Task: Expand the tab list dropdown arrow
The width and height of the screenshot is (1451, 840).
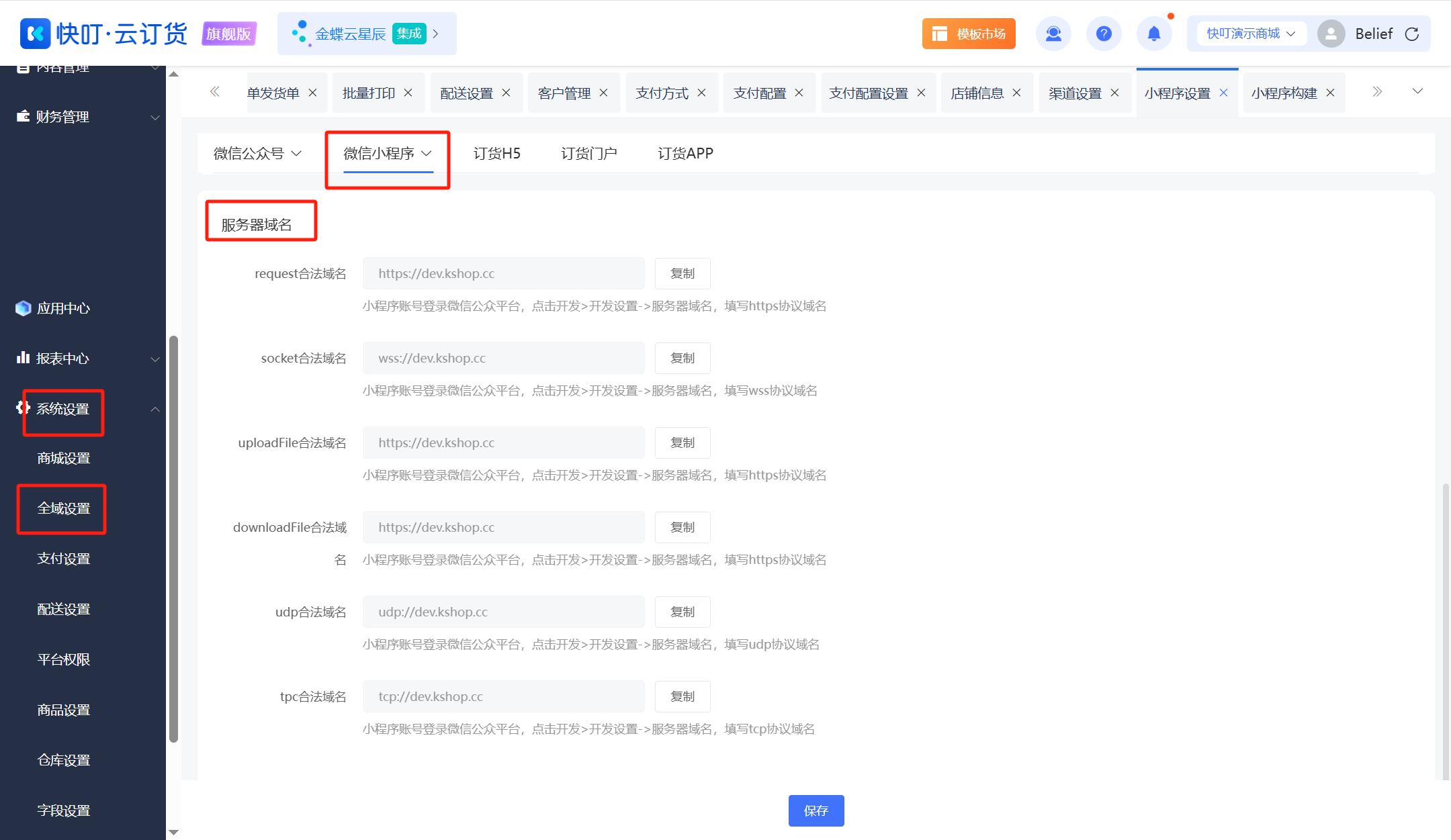Action: (1417, 91)
